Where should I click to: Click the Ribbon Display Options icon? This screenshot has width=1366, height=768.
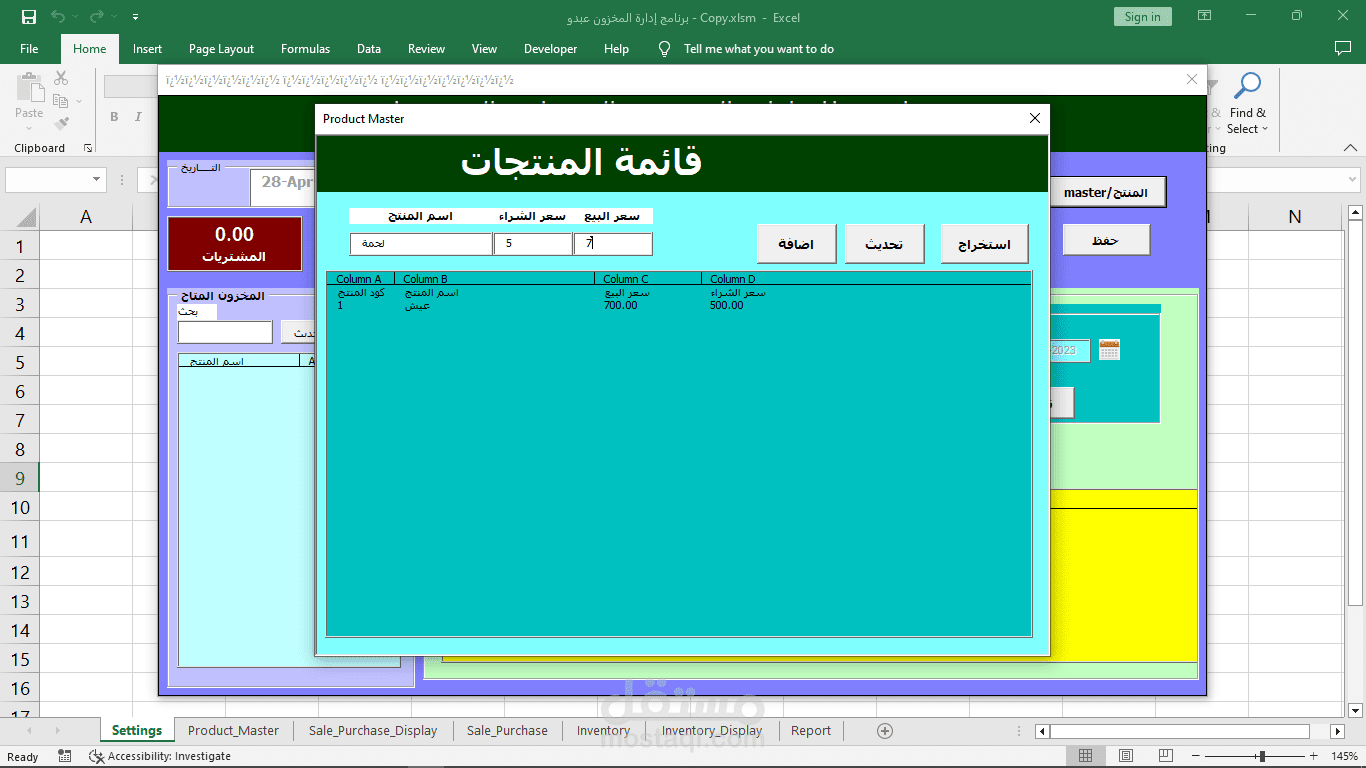point(1205,16)
